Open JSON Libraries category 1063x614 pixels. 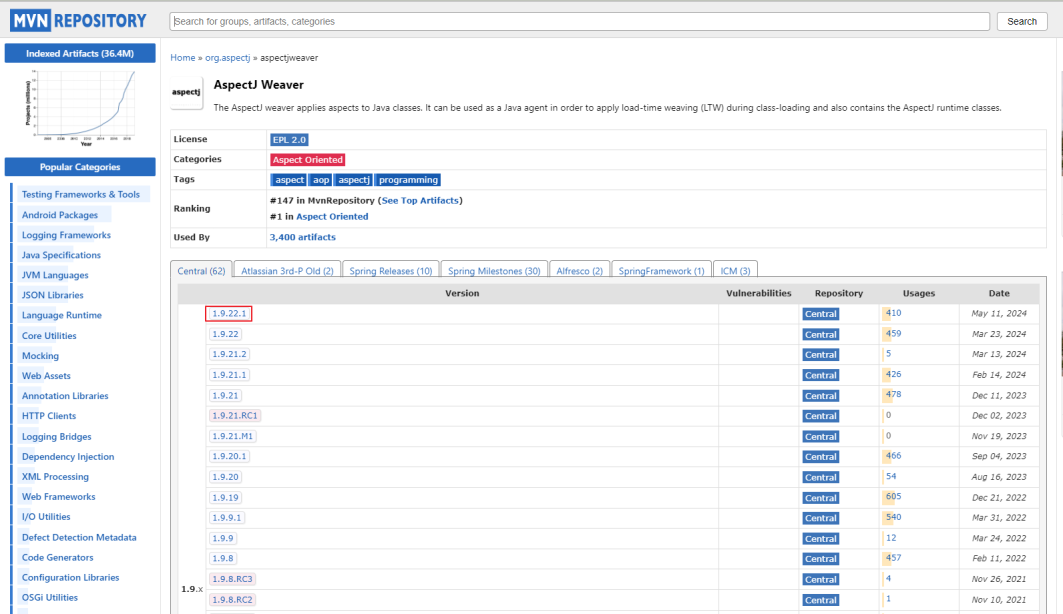[x=52, y=295]
